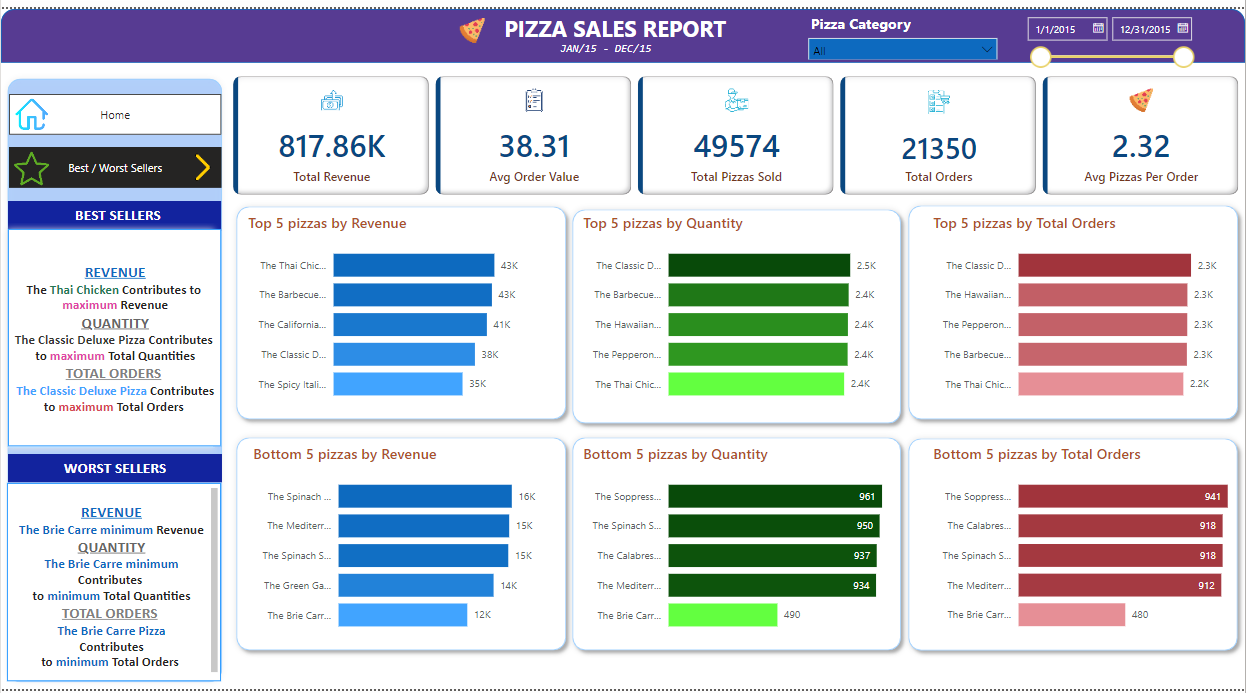Screen dimensions: 1247x693
Task: Click the Total Revenue money icon
Action: click(x=331, y=100)
